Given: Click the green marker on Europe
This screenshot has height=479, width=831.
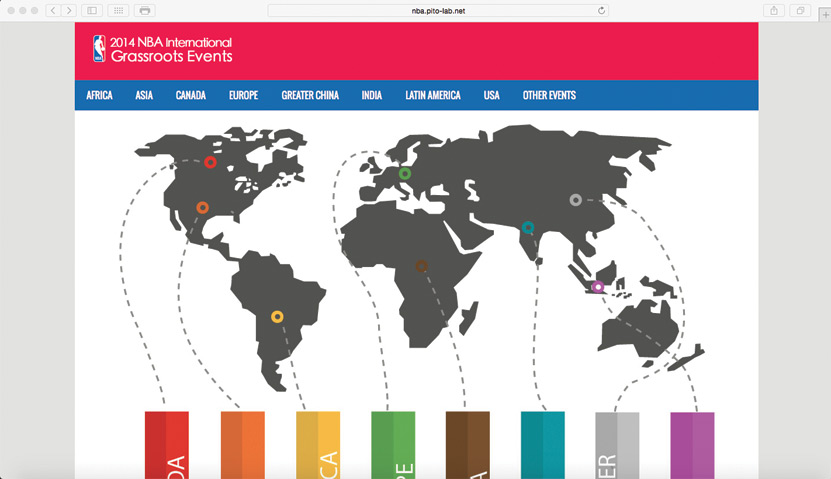Looking at the screenshot, I should point(405,174).
